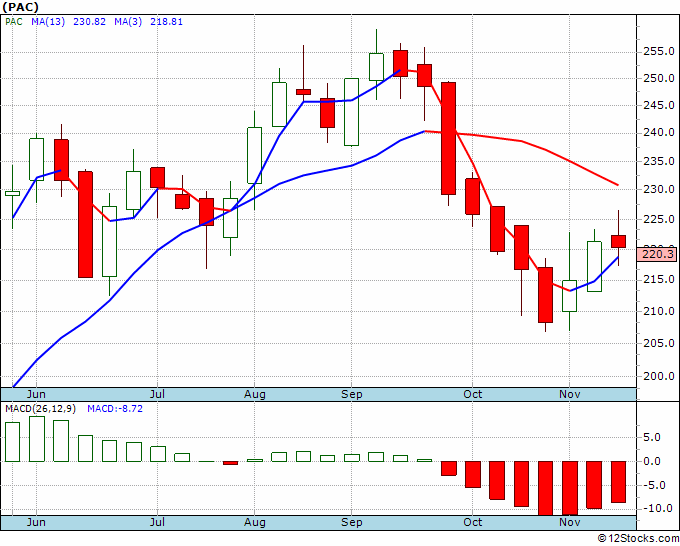
Task: Click the MACD:-8.72 value label
Action: [115, 409]
